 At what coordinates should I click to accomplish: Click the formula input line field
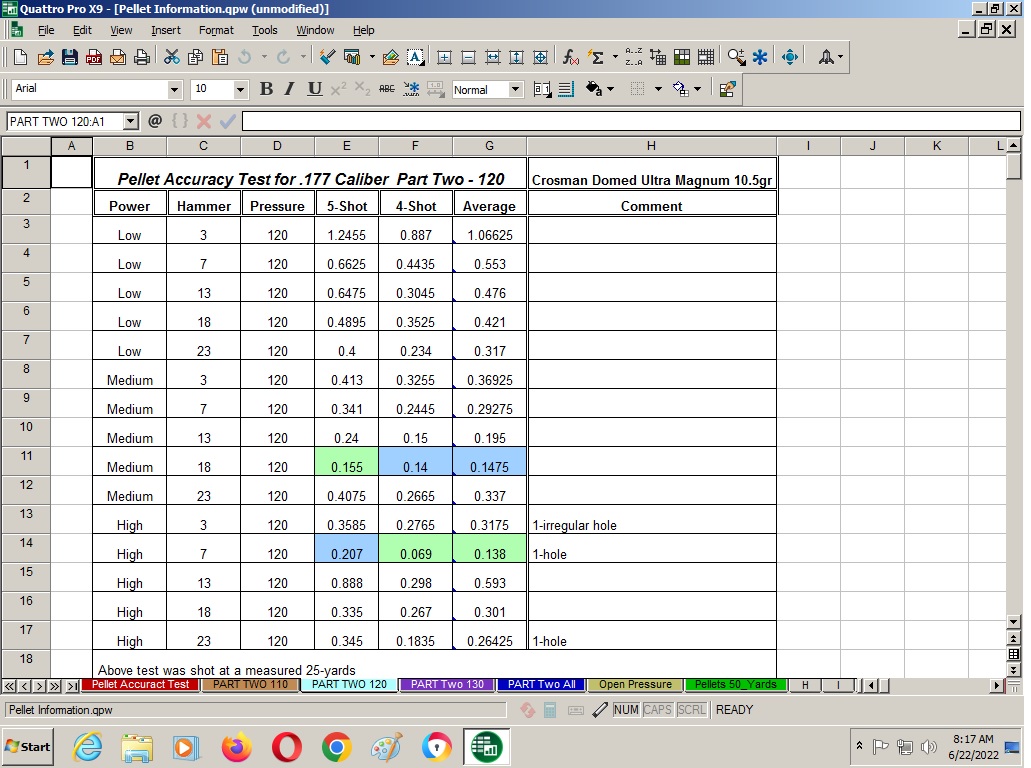tap(631, 121)
